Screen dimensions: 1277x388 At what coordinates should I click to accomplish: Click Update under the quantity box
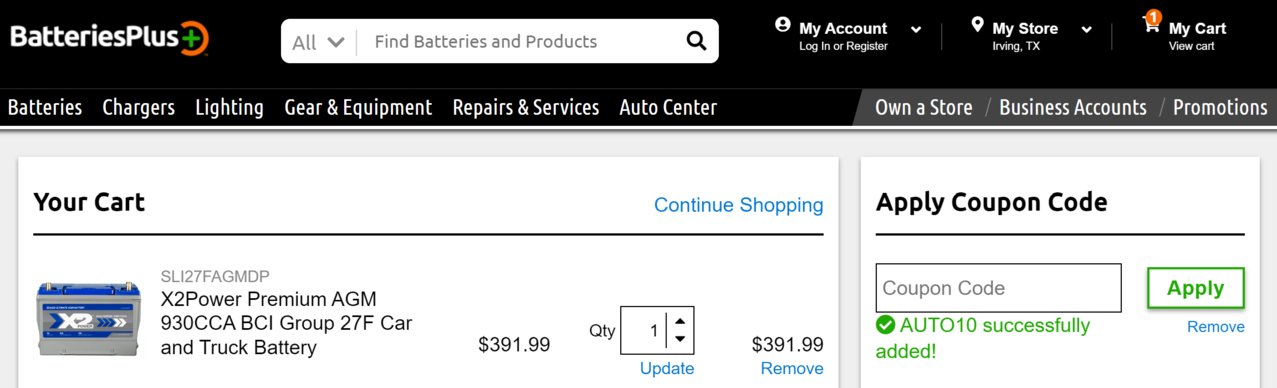(667, 368)
